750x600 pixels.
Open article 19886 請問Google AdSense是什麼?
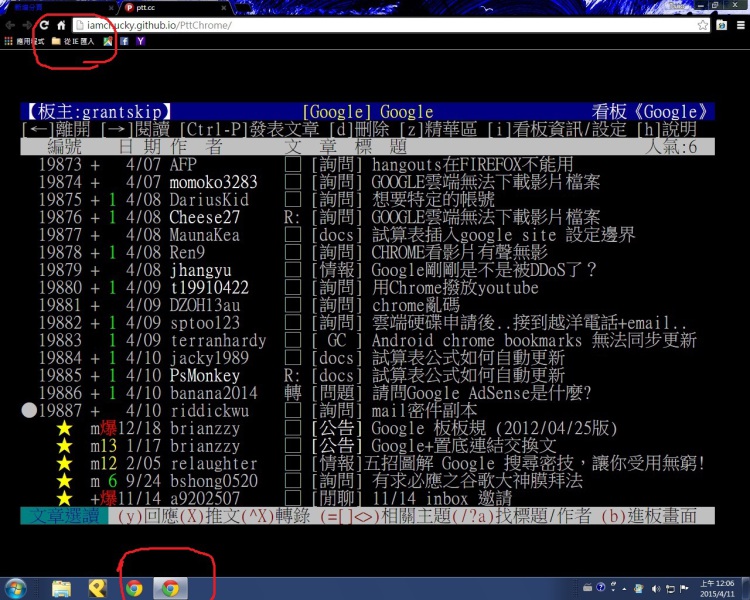click(367, 393)
